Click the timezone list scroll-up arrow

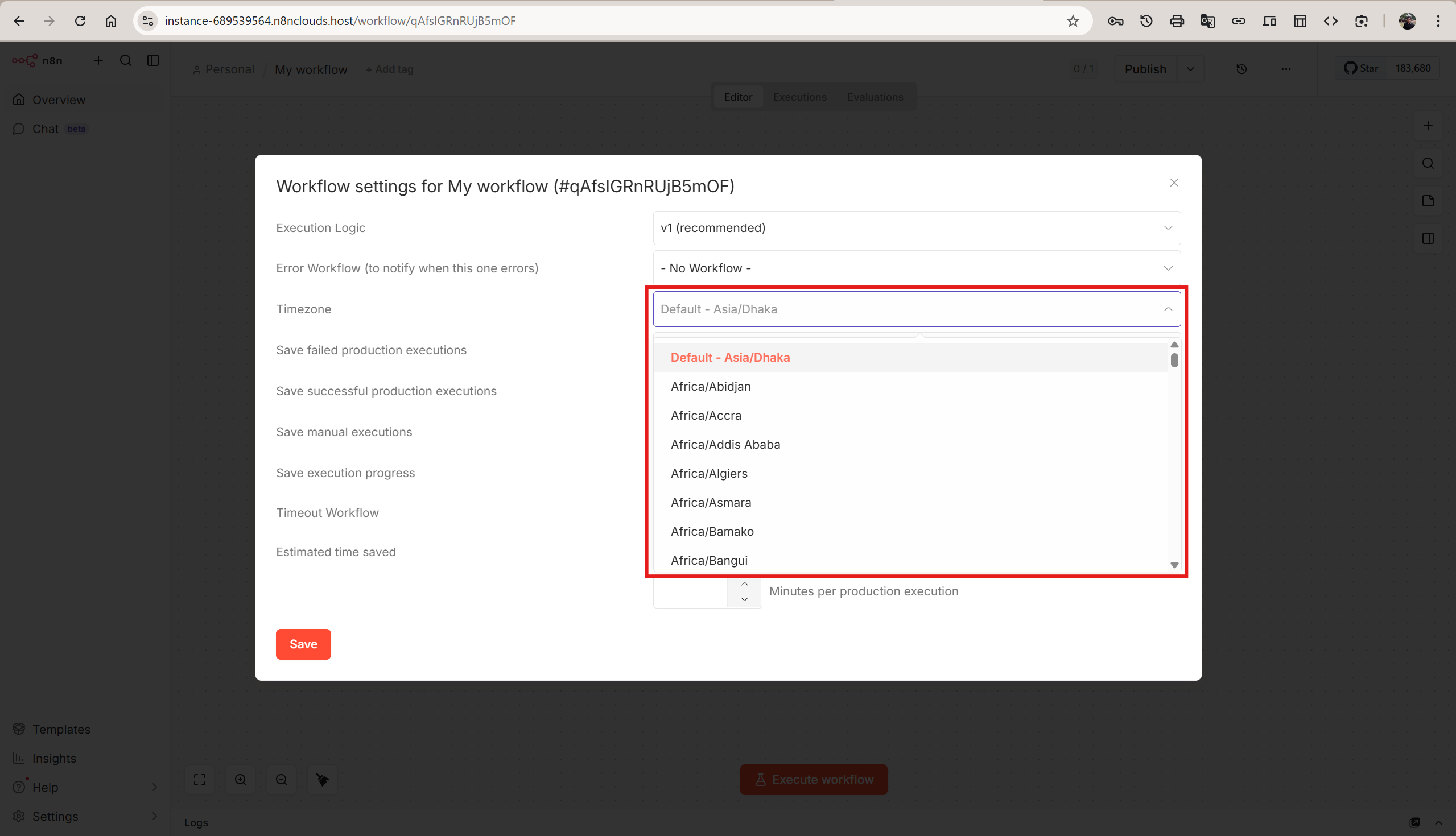[1174, 345]
